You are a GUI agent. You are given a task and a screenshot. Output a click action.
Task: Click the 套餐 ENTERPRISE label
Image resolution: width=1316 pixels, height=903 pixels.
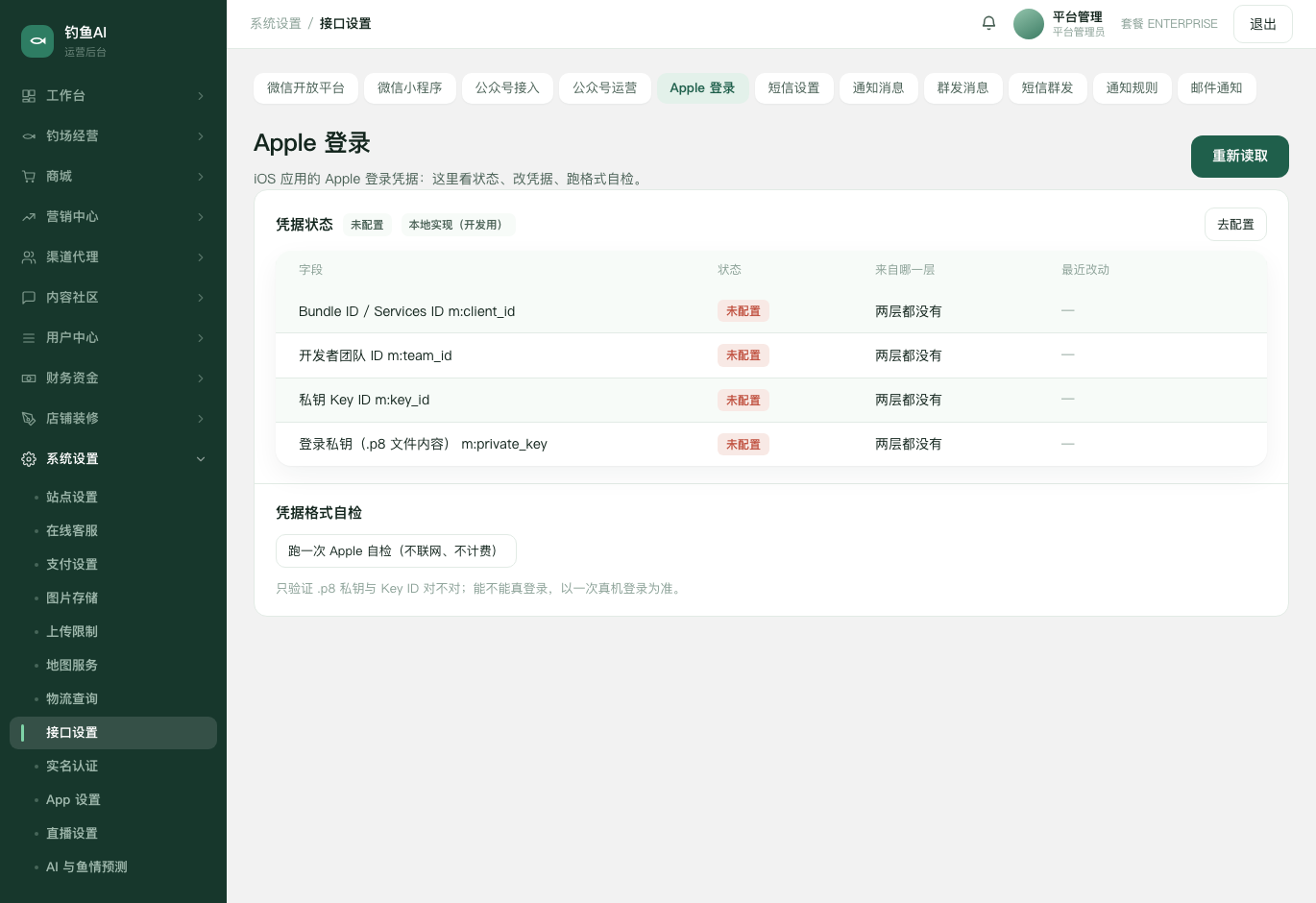point(1169,24)
